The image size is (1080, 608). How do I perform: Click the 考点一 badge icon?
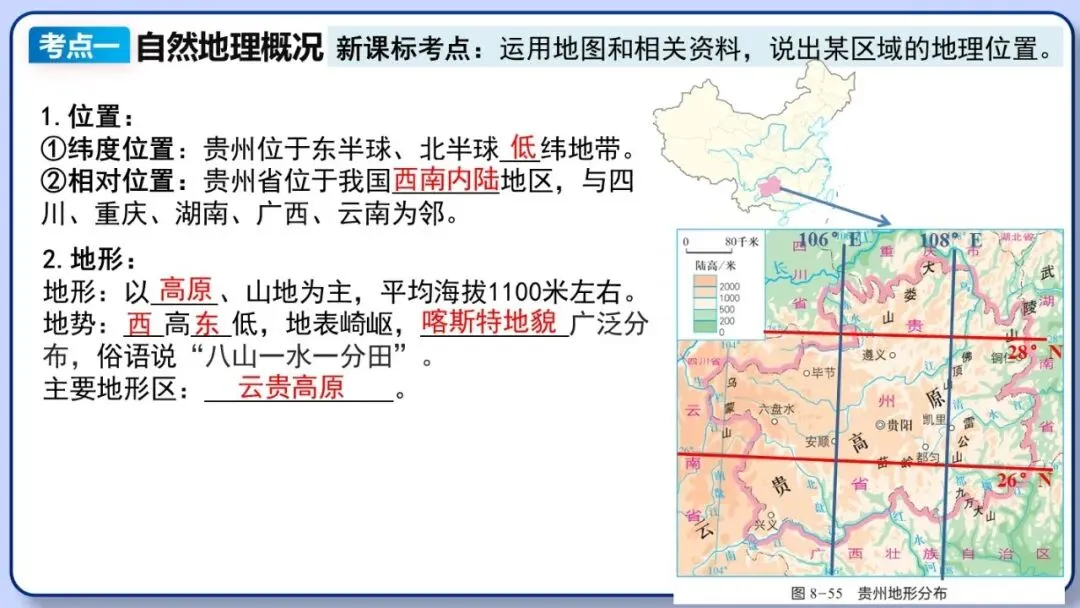75,42
